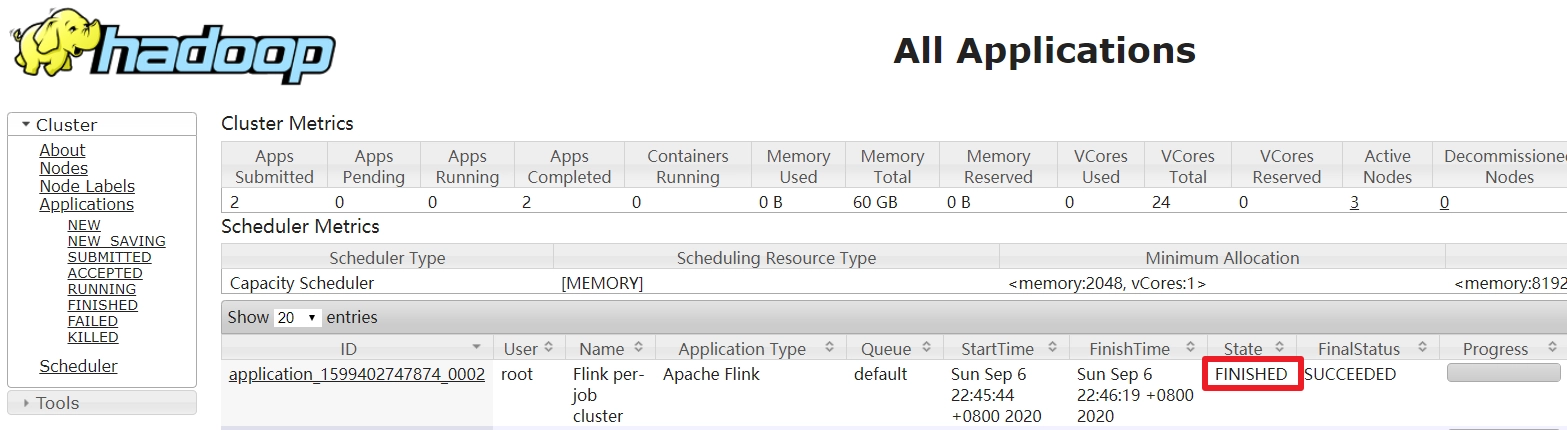
Task: Filter applications by FAILED state
Action: pos(92,321)
